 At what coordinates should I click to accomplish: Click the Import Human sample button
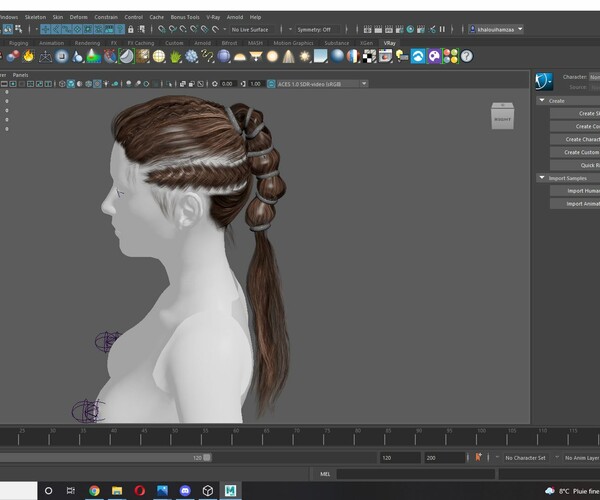pos(575,191)
